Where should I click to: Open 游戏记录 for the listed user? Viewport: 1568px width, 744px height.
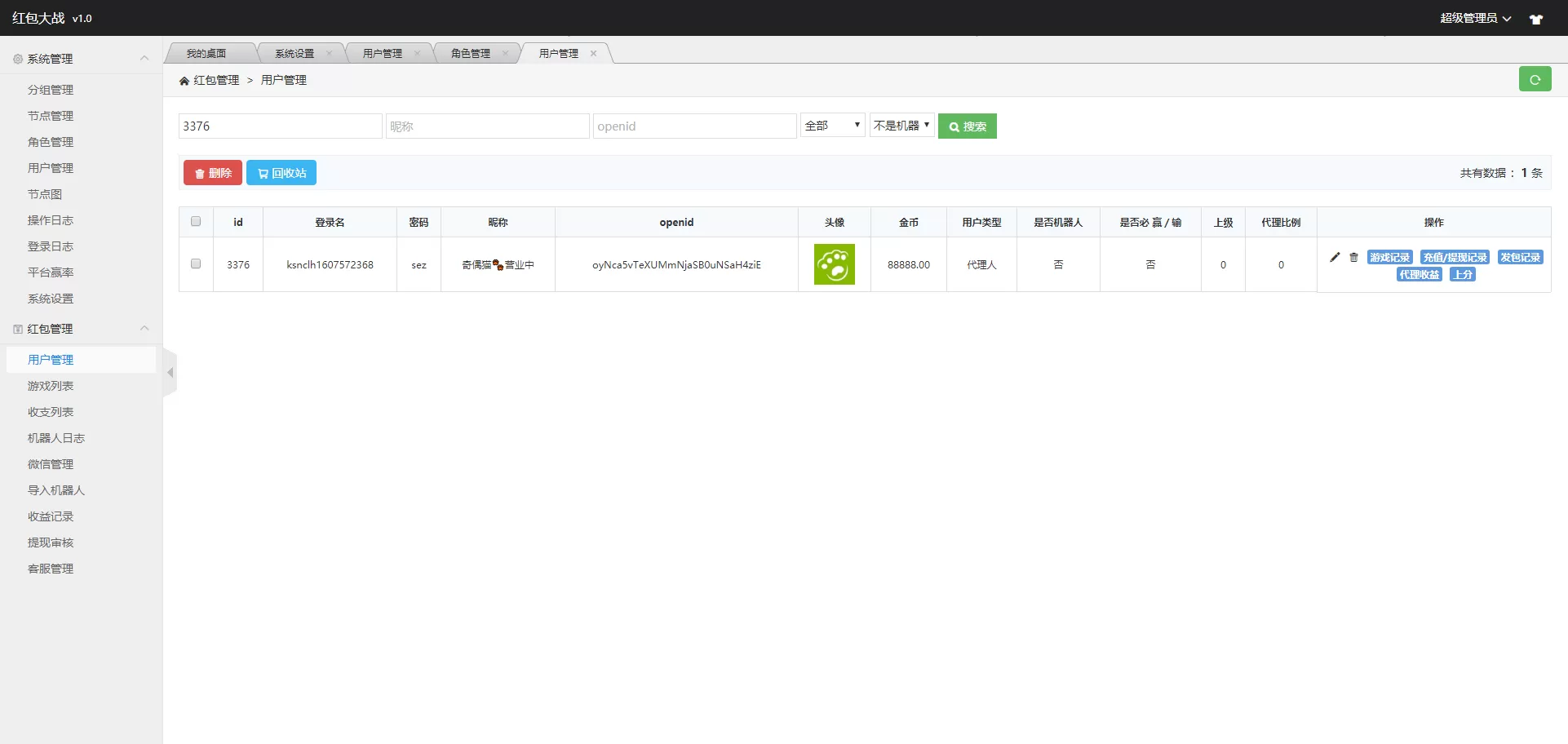1389,257
